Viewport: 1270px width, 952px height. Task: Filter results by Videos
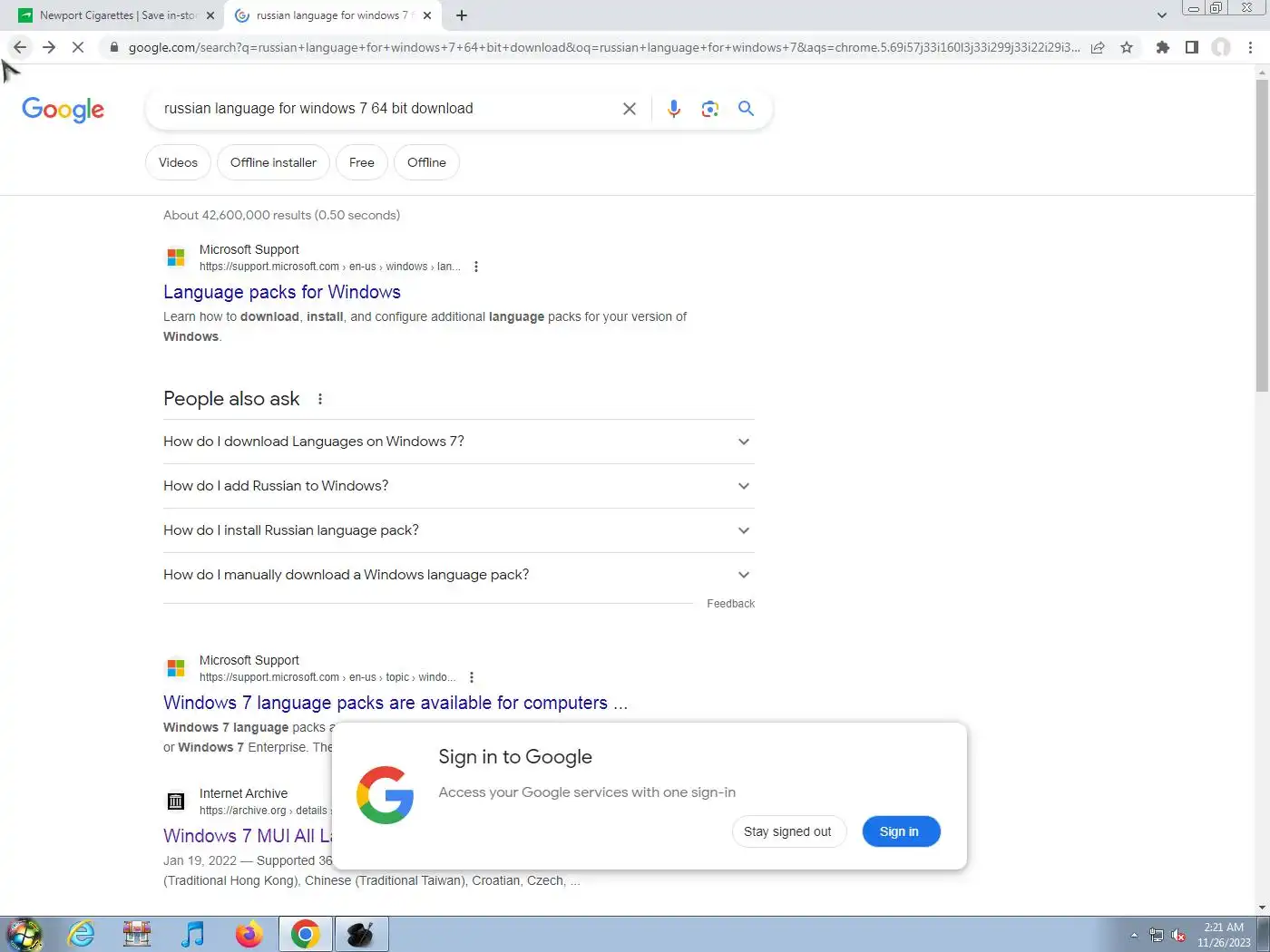tap(178, 162)
